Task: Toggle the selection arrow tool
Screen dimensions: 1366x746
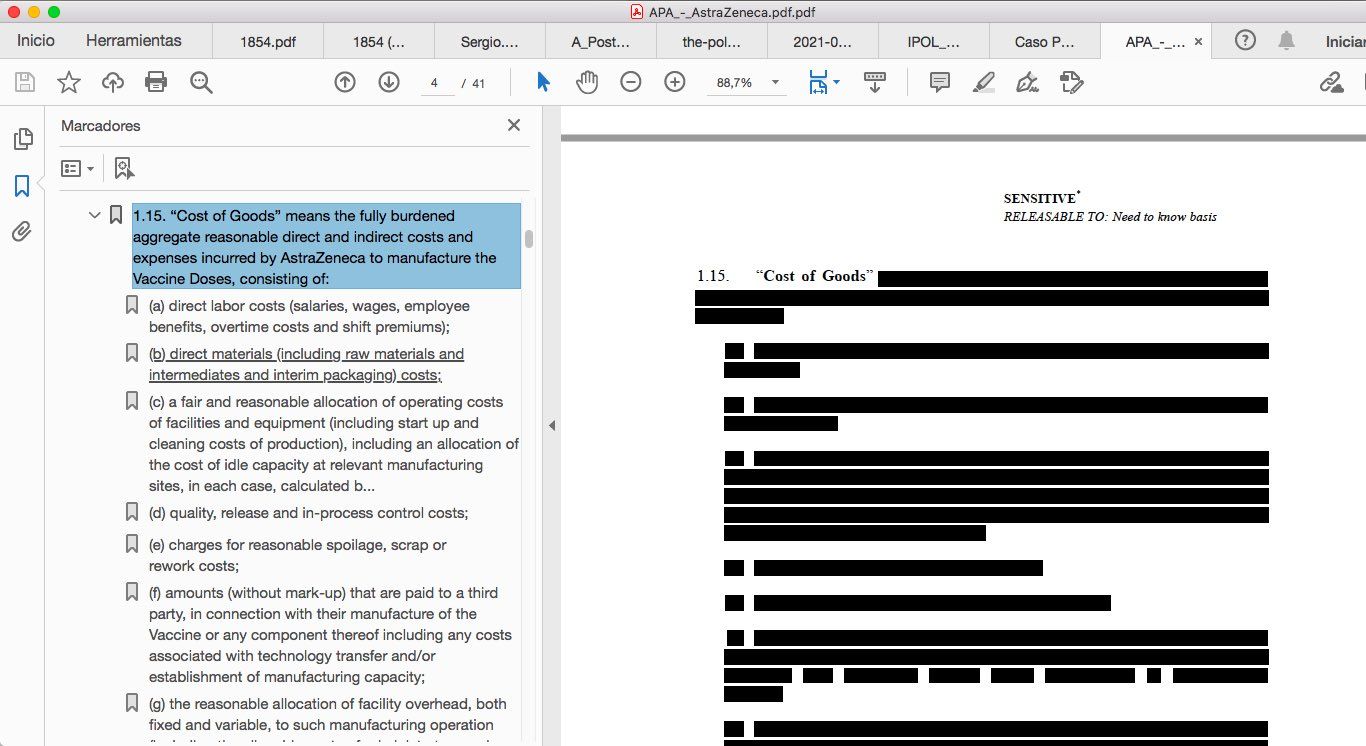Action: 542,82
